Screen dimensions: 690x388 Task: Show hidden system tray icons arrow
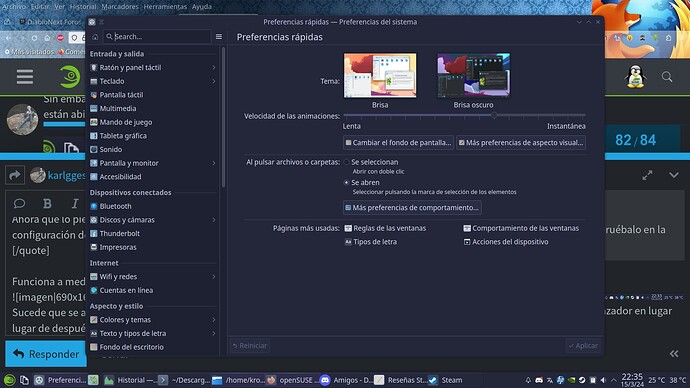[613, 380]
